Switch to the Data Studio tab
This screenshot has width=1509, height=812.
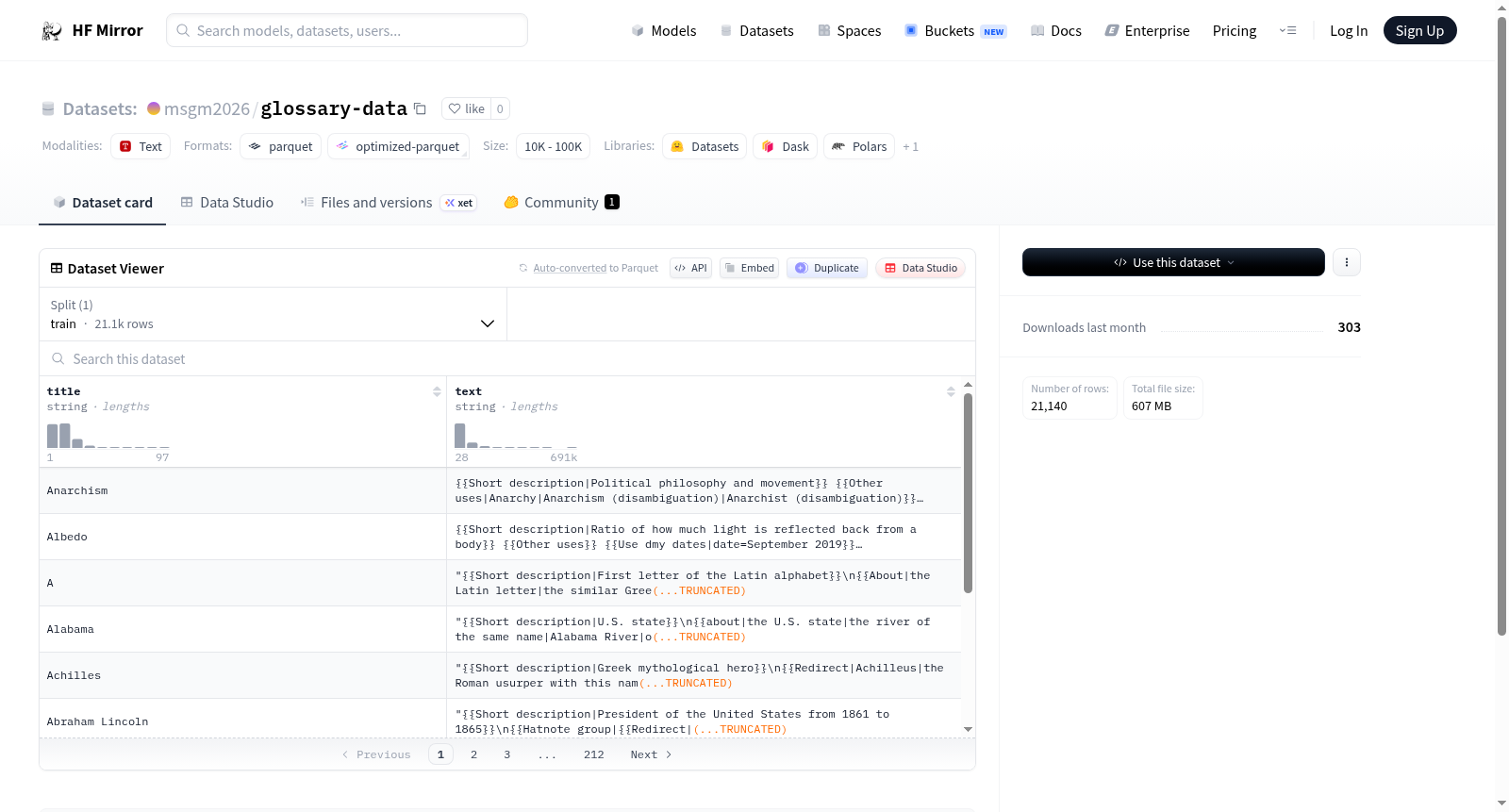226,202
